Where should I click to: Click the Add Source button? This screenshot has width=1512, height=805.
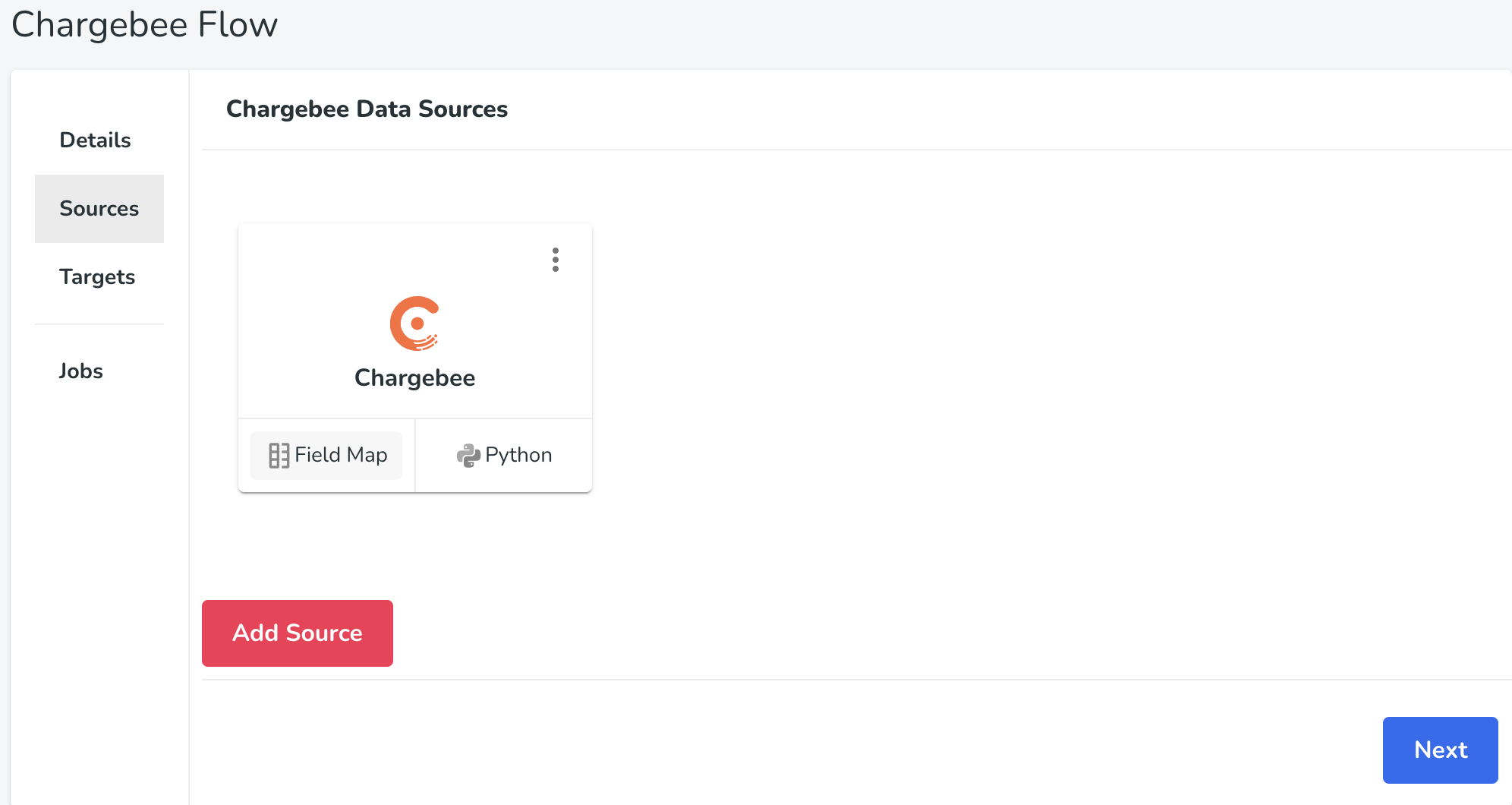[x=298, y=633]
